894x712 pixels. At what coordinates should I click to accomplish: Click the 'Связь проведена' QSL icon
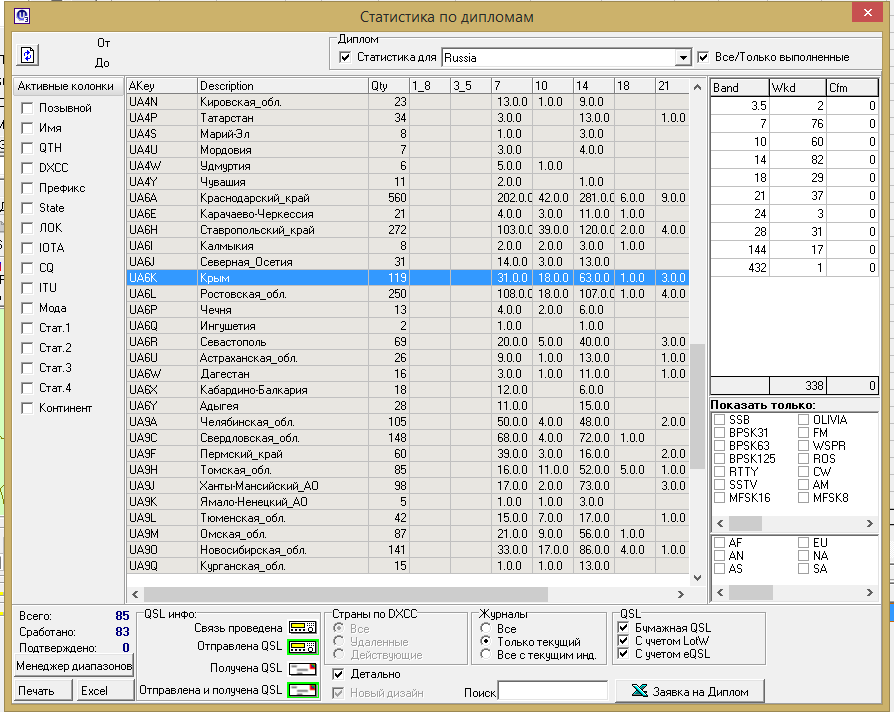302,627
